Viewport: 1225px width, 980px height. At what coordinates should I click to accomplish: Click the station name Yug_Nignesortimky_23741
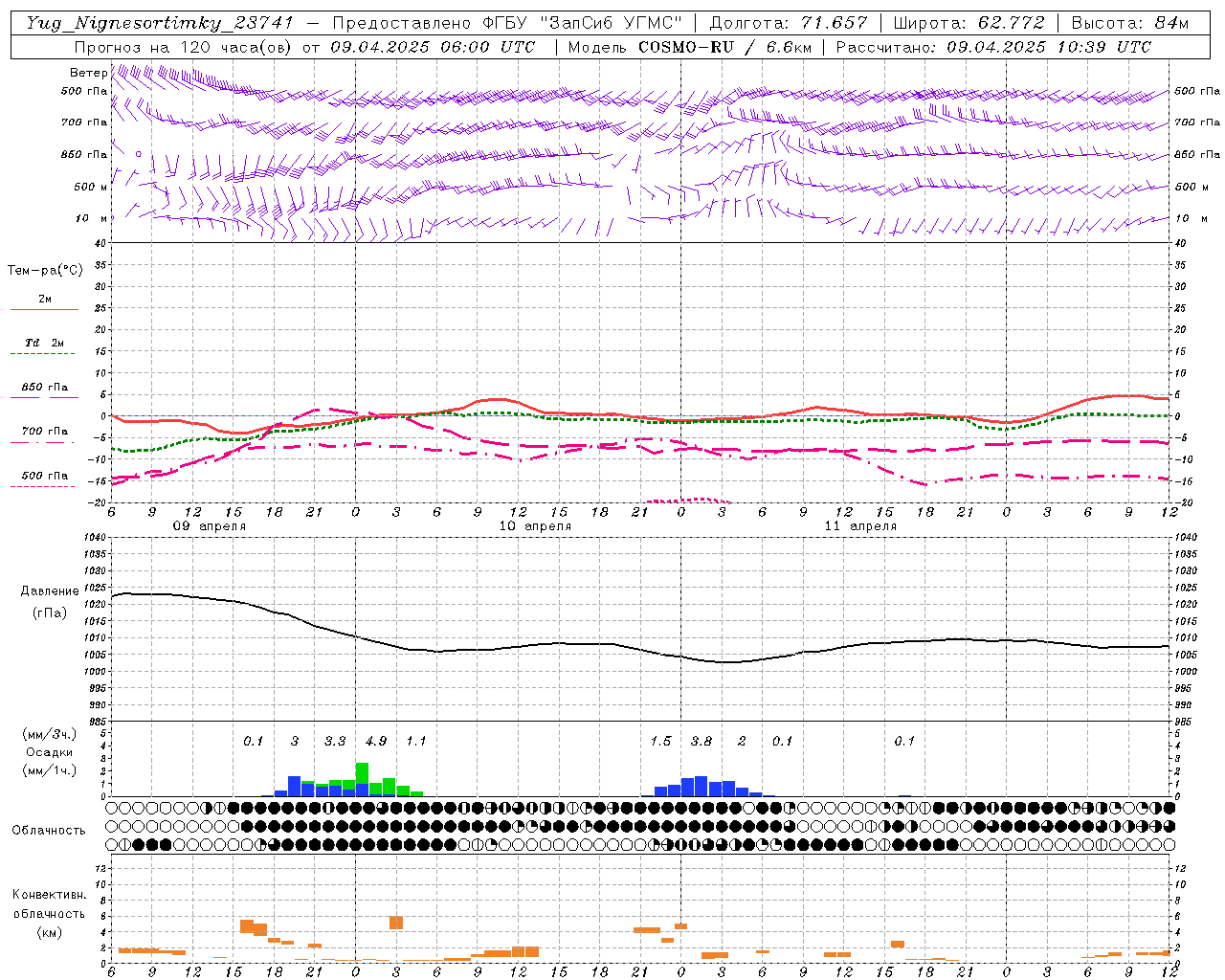coord(159,23)
